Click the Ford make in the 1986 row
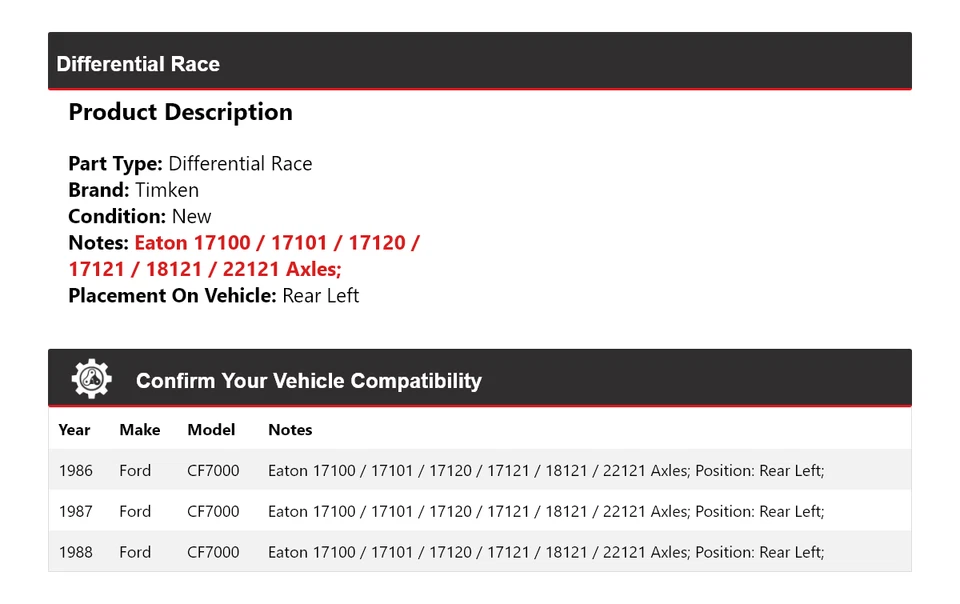Screen dimensions: 960x604 [135, 471]
